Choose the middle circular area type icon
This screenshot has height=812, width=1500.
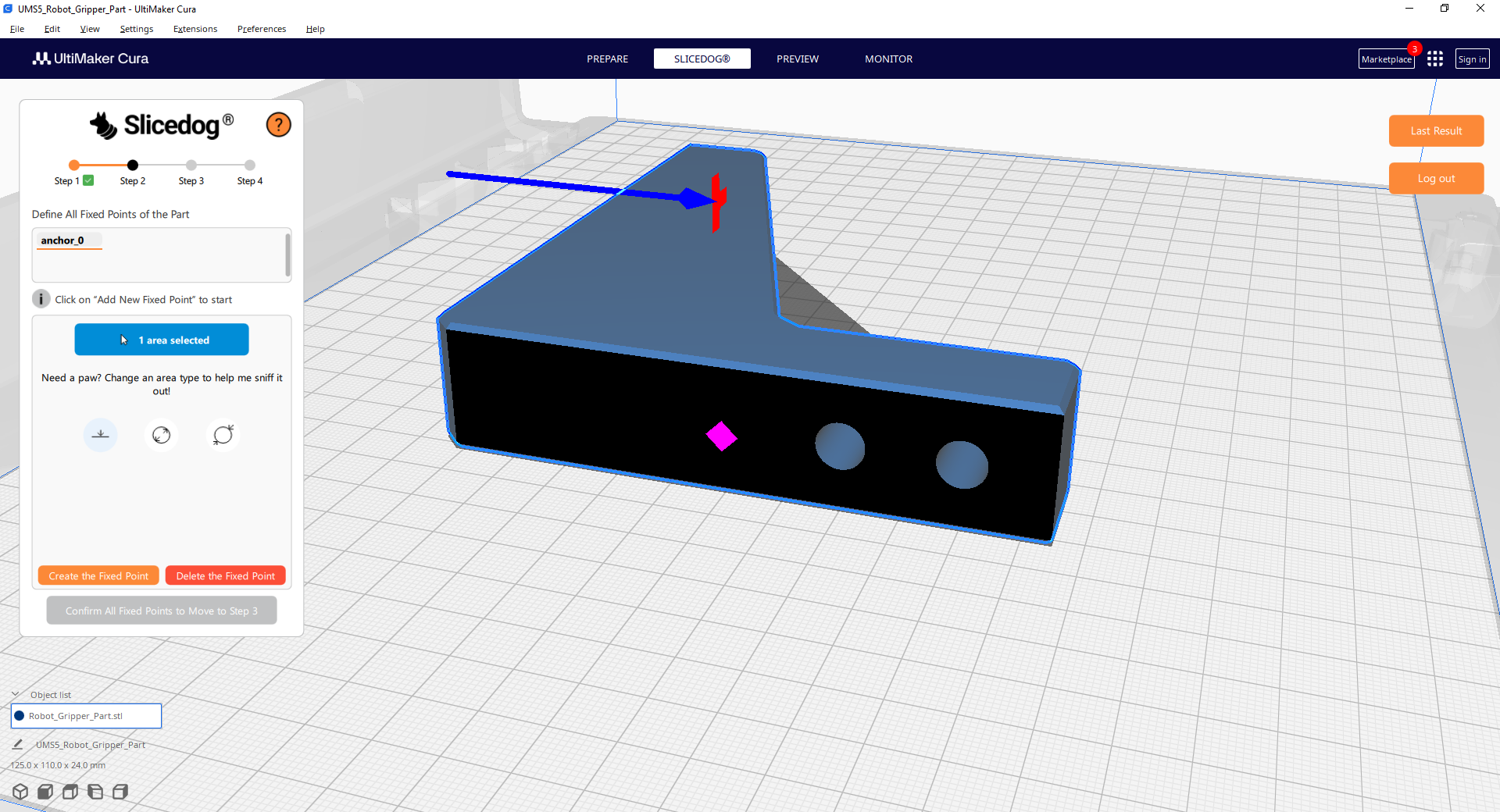(x=161, y=435)
